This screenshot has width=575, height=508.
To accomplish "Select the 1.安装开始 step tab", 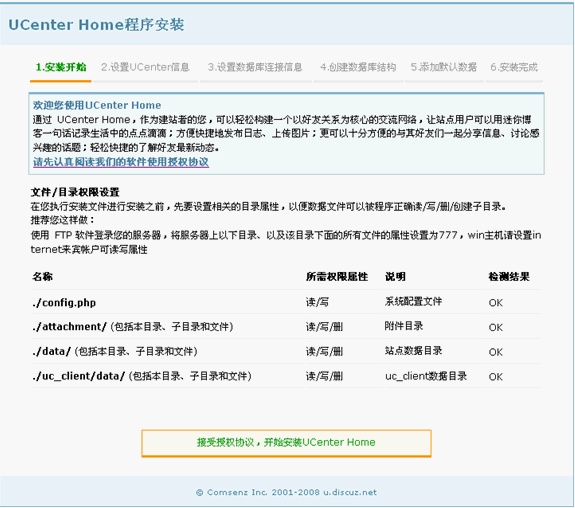I will (61, 67).
